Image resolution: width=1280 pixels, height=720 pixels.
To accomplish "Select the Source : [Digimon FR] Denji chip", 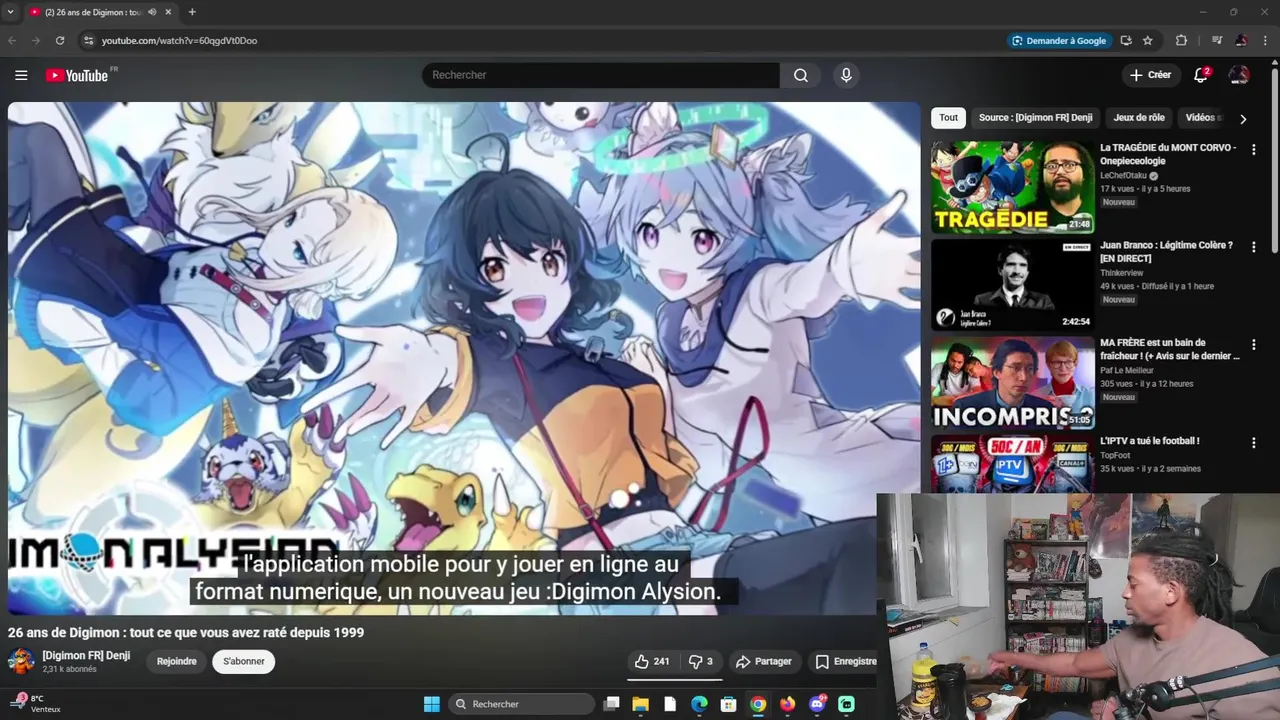I will [1035, 118].
